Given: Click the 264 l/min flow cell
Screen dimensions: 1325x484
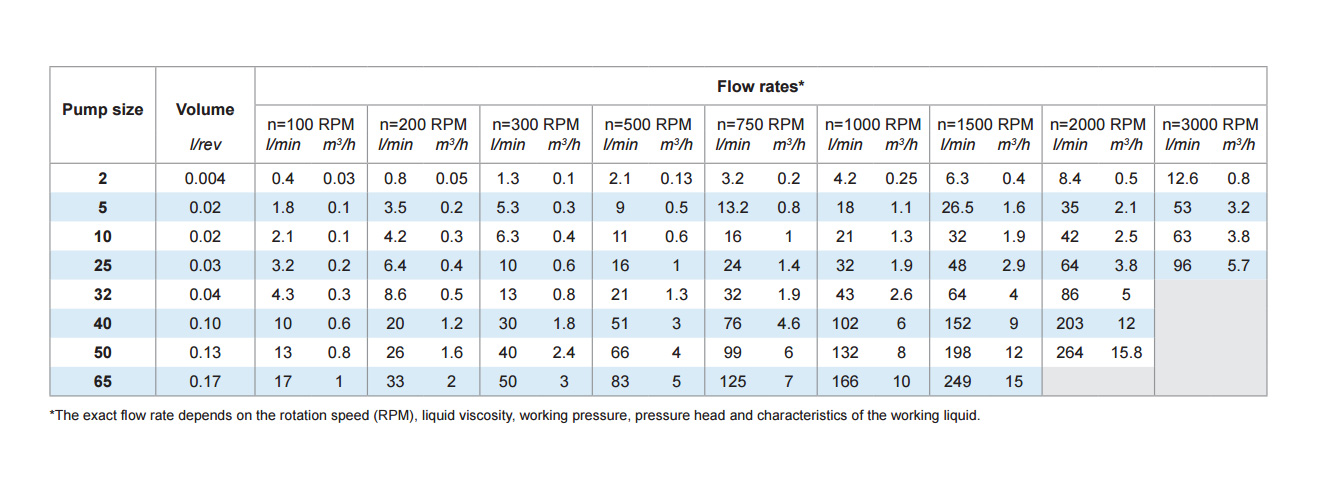Looking at the screenshot, I should [x=1070, y=352].
